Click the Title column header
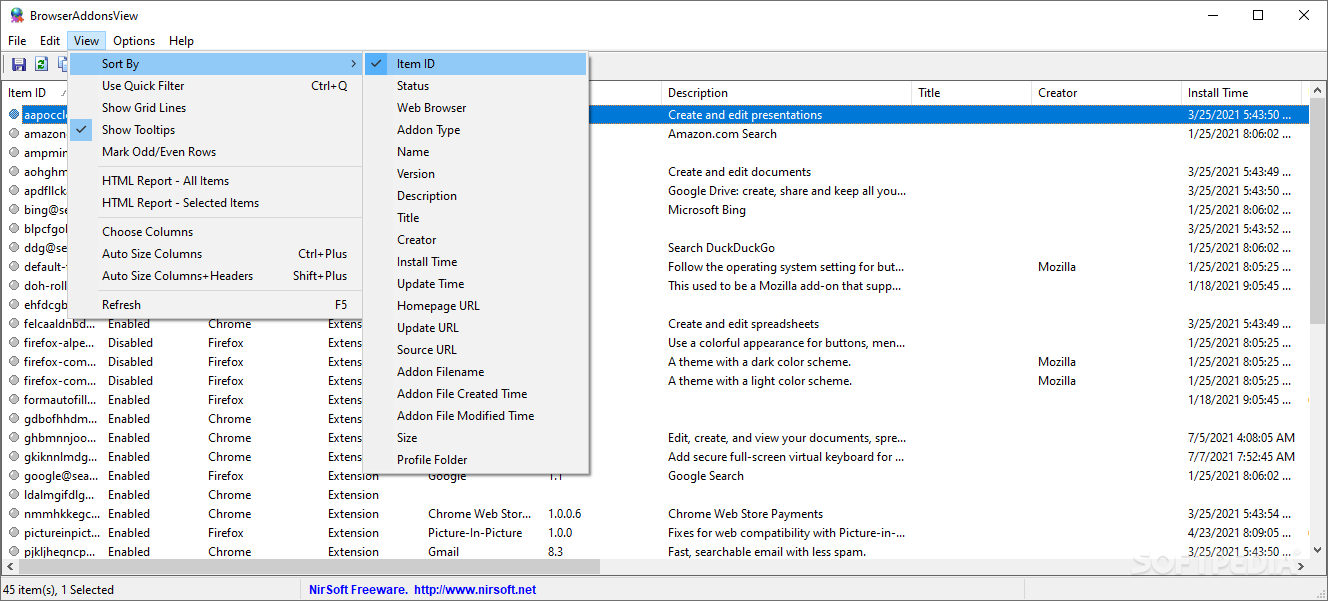Screen dimensions: 1328x601 [x=971, y=93]
